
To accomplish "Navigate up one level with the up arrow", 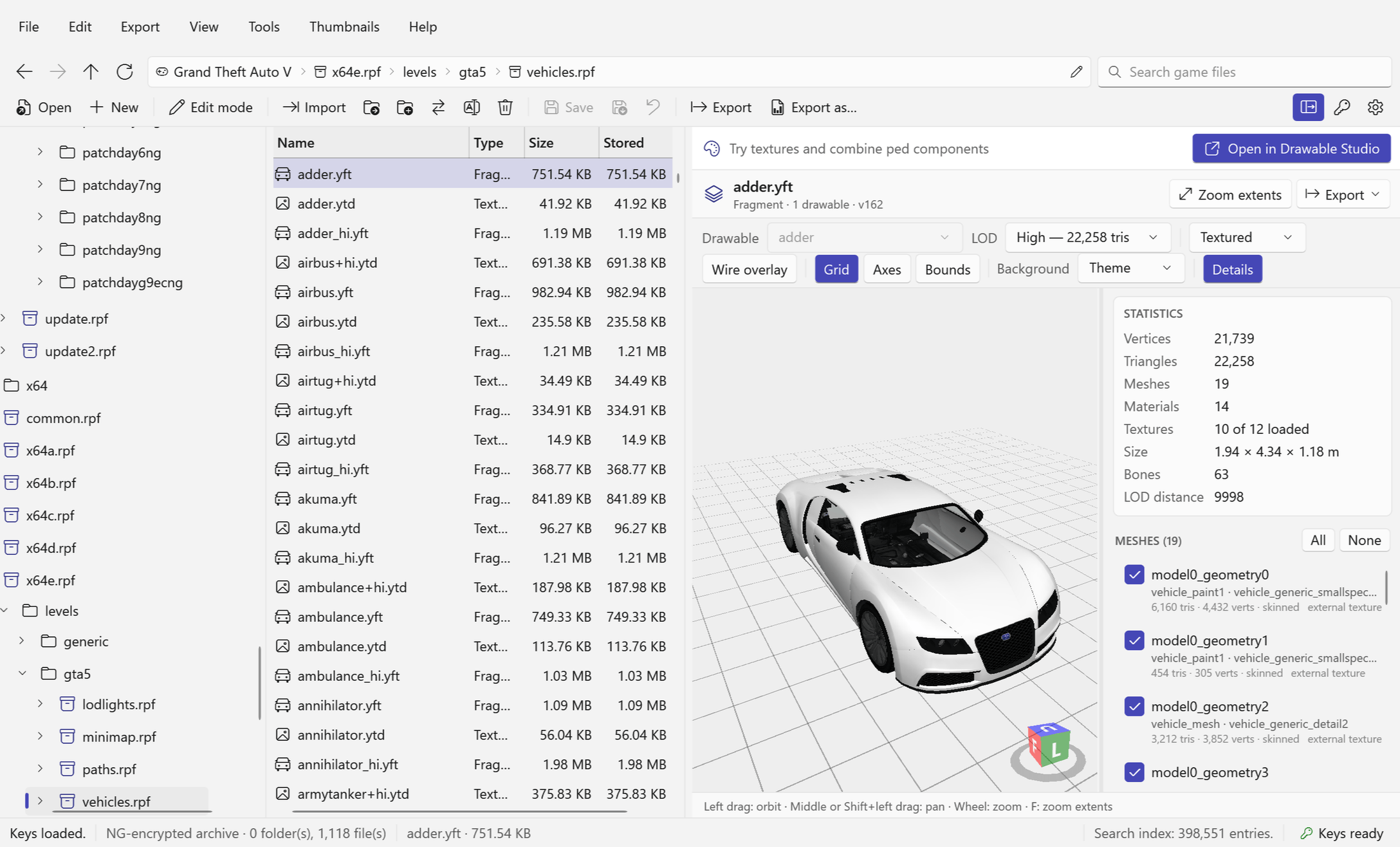I will (91, 71).
